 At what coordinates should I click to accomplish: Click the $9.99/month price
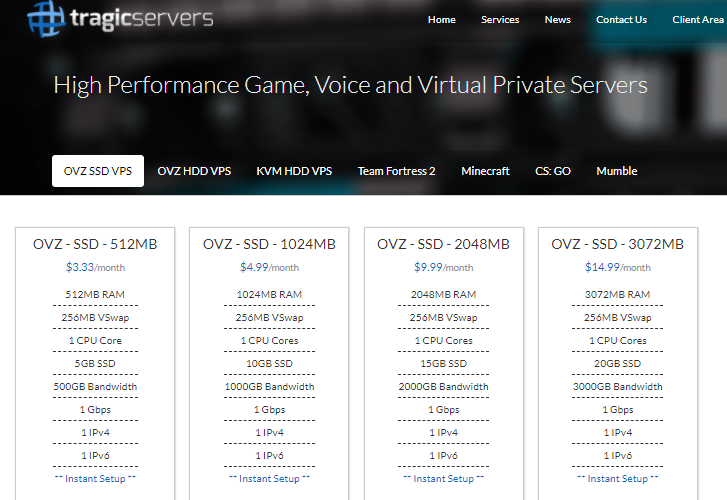point(443,268)
